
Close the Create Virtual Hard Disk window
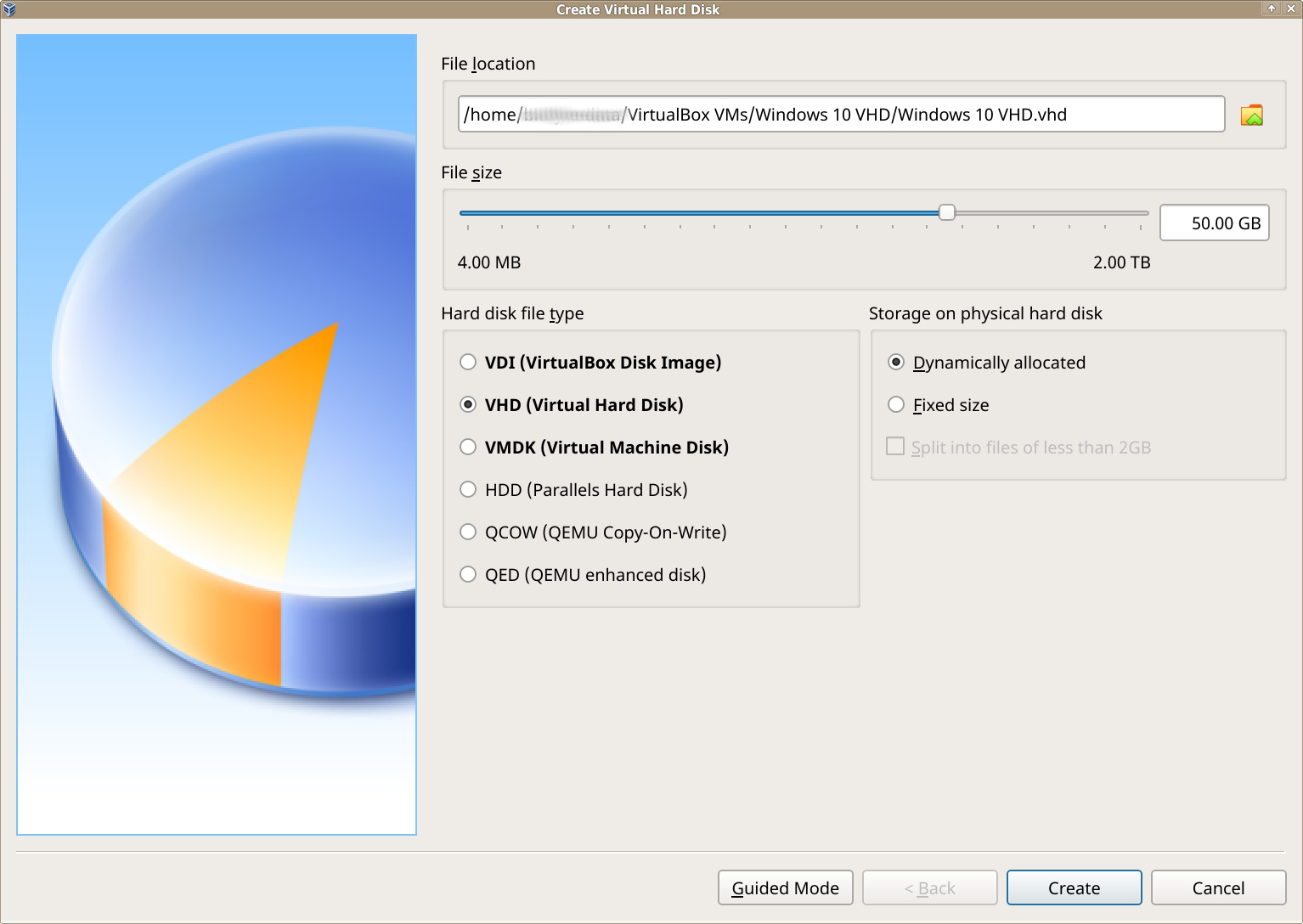pyautogui.click(x=1290, y=8)
